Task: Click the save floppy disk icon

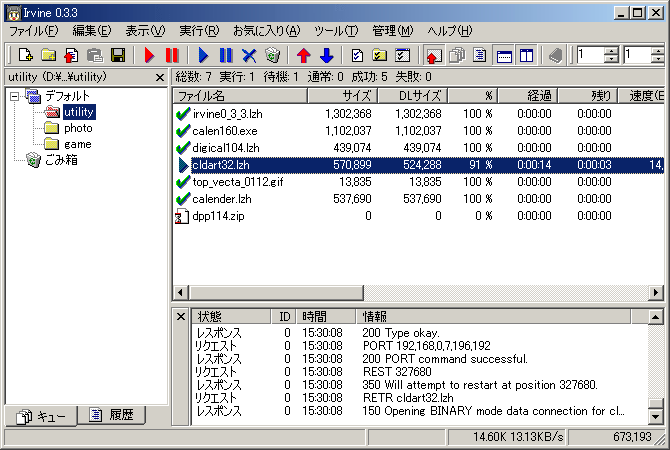Action: pos(118,55)
